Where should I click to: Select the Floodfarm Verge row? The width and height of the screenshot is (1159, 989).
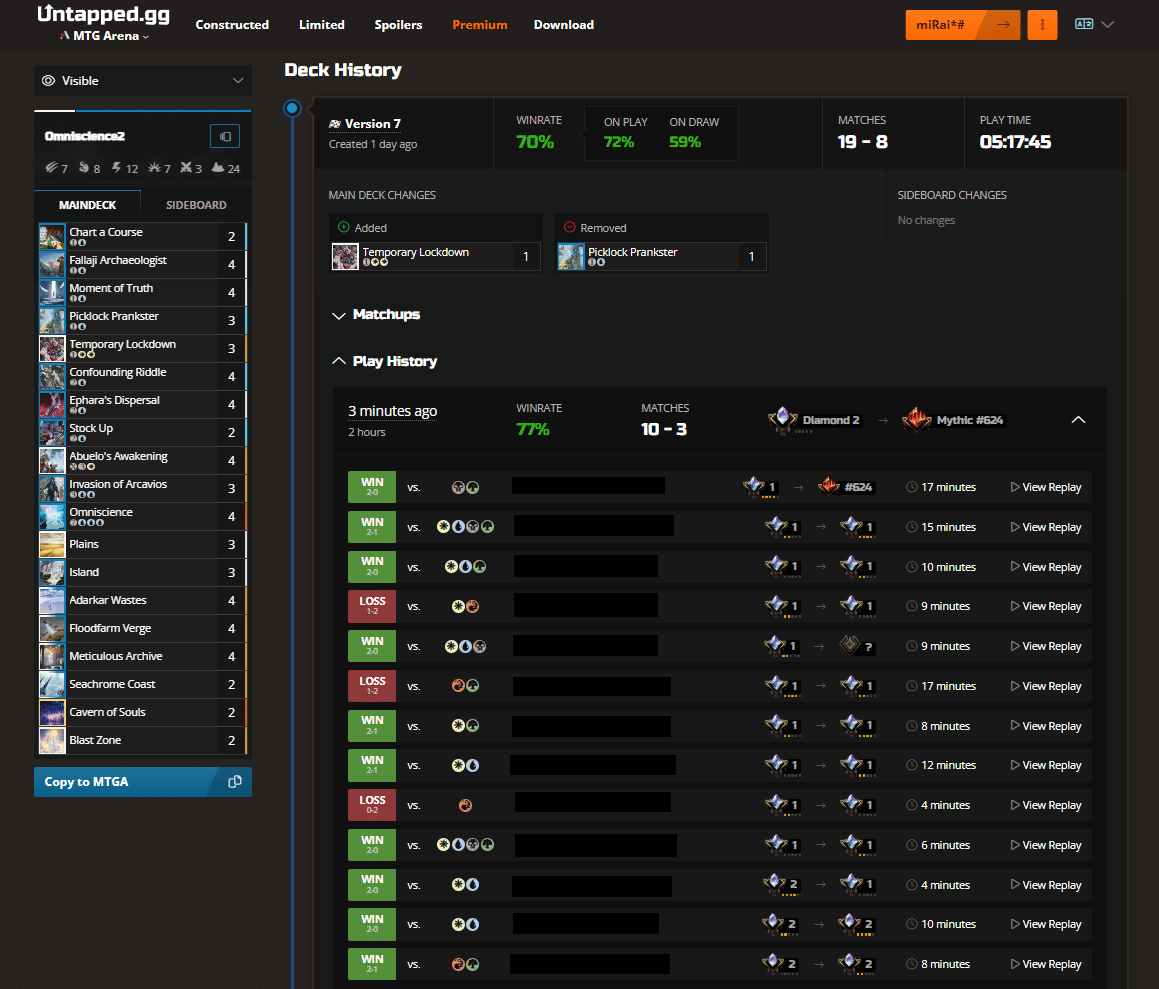pyautogui.click(x=142, y=629)
